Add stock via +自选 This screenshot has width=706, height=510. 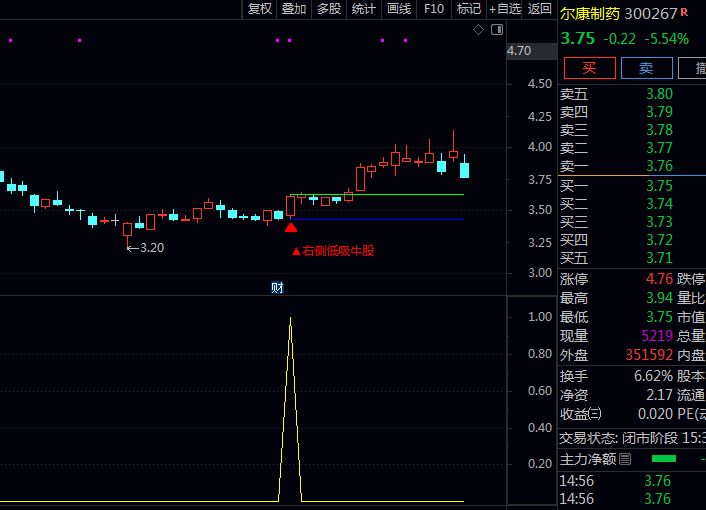coord(505,9)
